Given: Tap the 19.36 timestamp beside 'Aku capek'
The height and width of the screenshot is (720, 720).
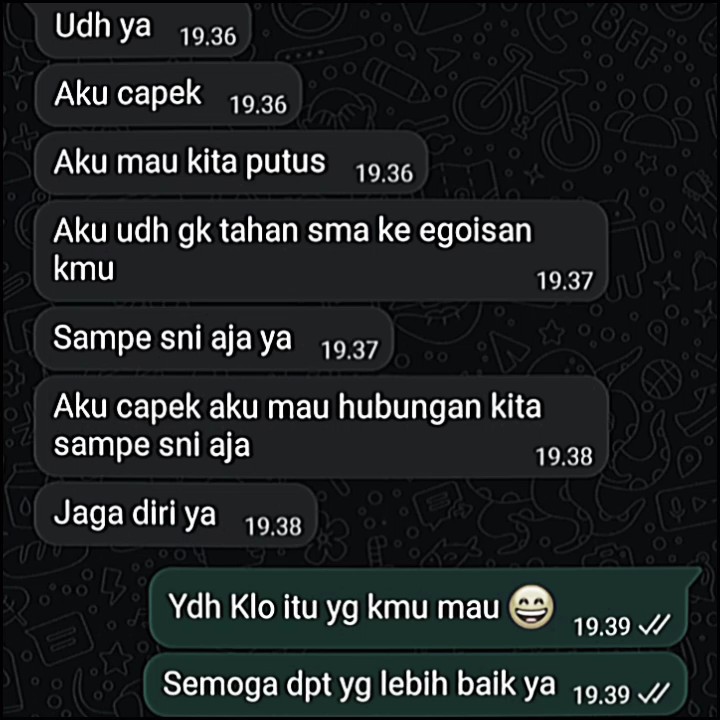Looking at the screenshot, I should [258, 105].
